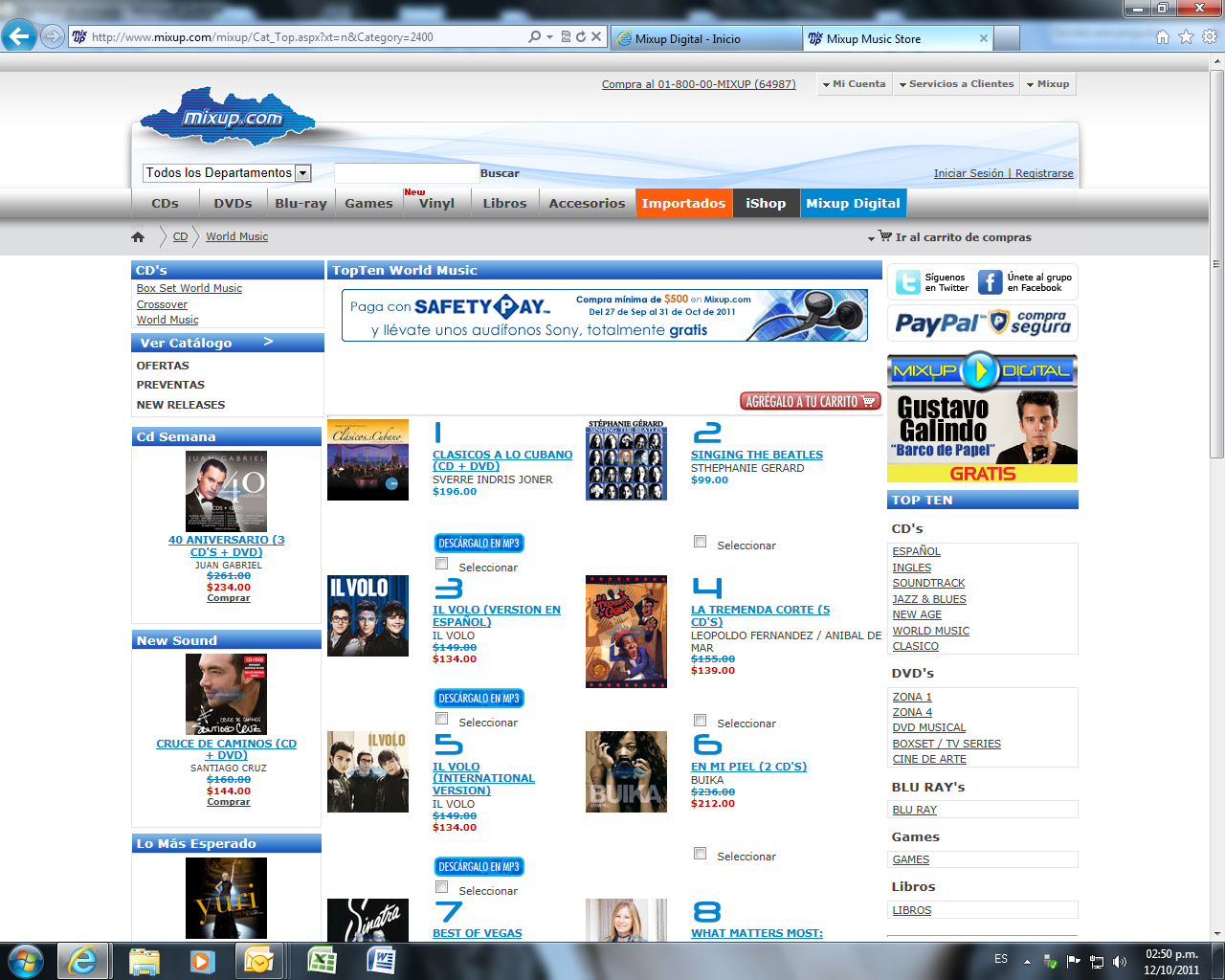The height and width of the screenshot is (980, 1225).
Task: Open the Cruce de Caminos cover image
Action: pos(226,694)
